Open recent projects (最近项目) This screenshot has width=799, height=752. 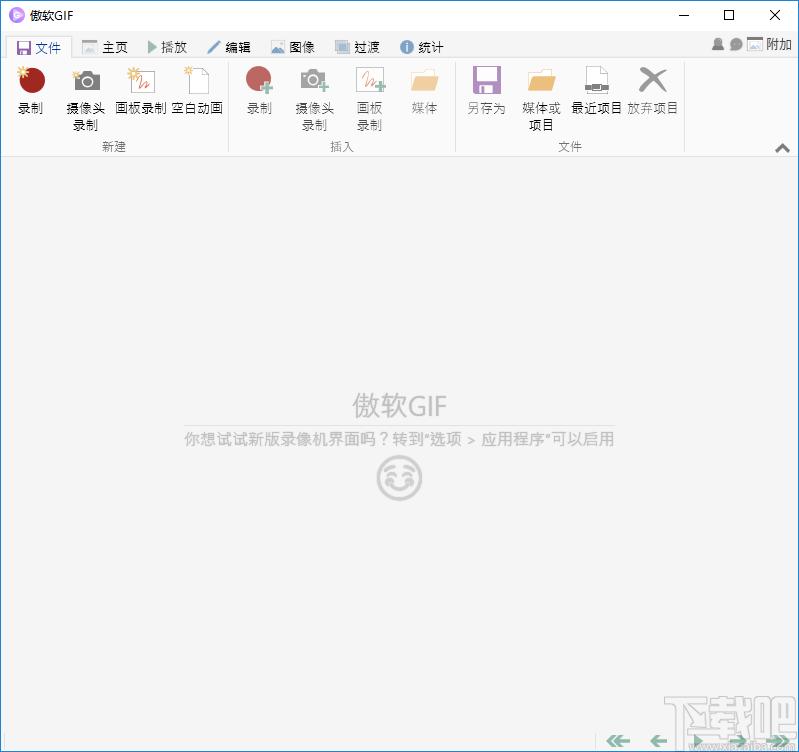(x=596, y=82)
